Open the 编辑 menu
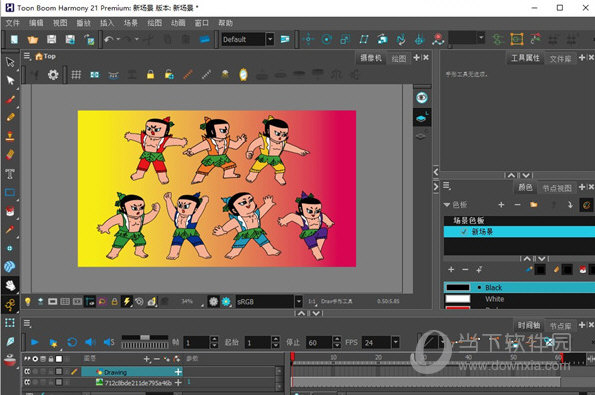Screen dimensions: 595x395 point(36,23)
